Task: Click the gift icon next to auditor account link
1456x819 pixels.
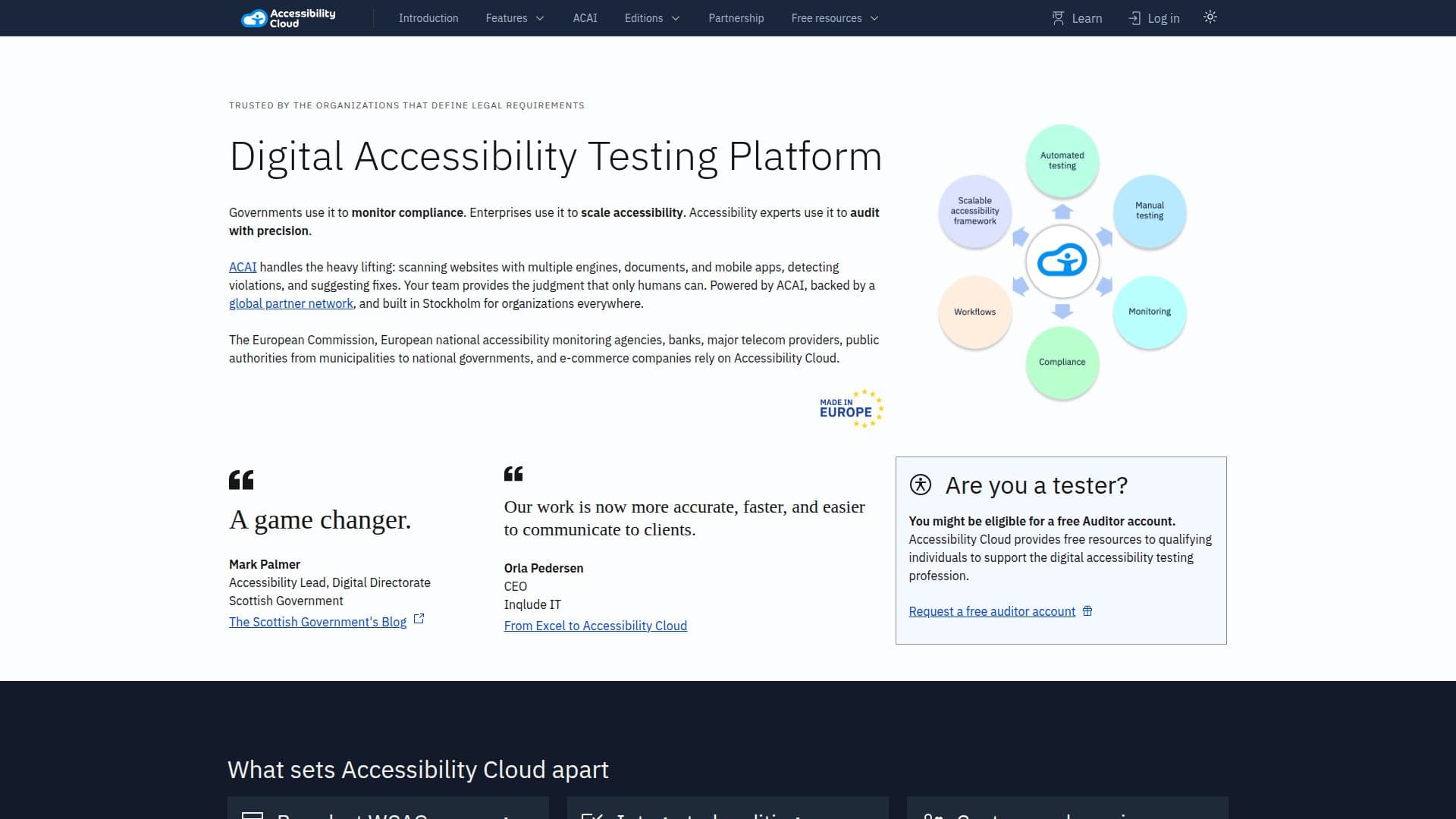Action: point(1087,611)
